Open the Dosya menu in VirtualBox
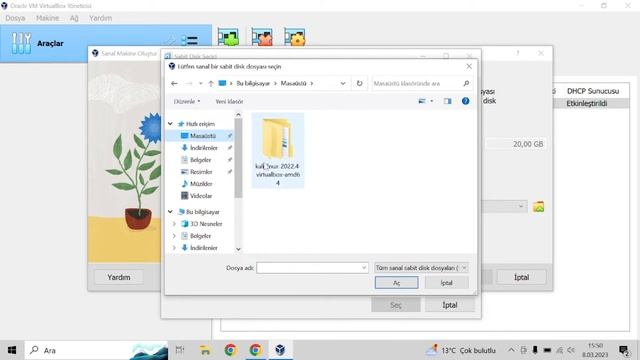 (15, 18)
